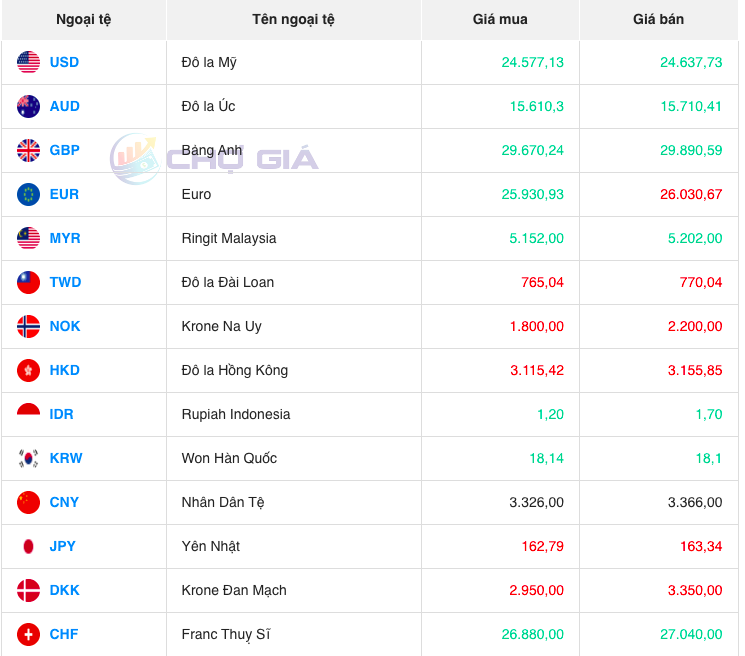
Task: Click the Giá bán column header
Action: tap(658, 19)
